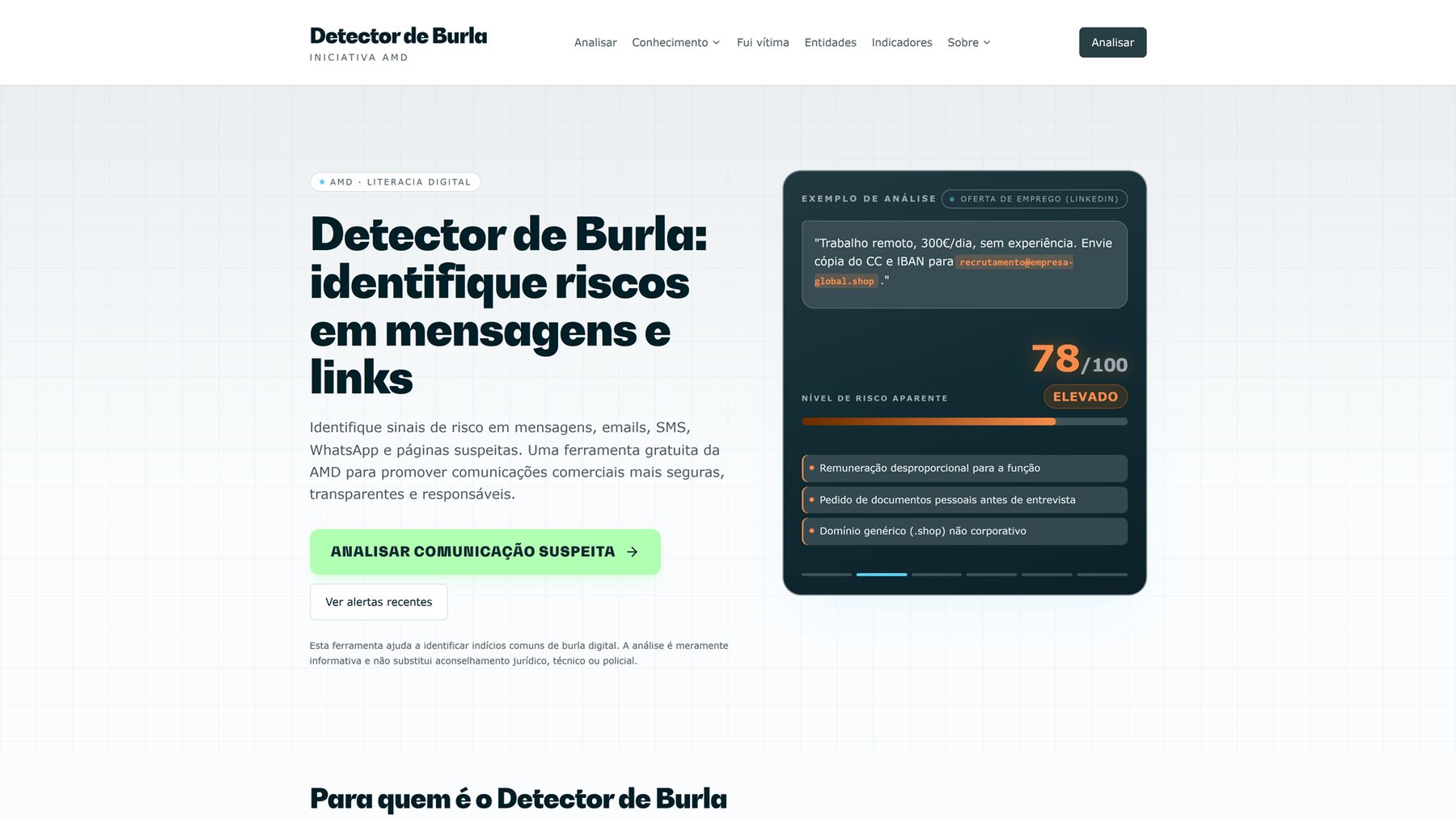This screenshot has width=1456, height=819.
Task: Click the Oferta de Emprego (LinkedIn) tag
Action: click(x=1035, y=199)
